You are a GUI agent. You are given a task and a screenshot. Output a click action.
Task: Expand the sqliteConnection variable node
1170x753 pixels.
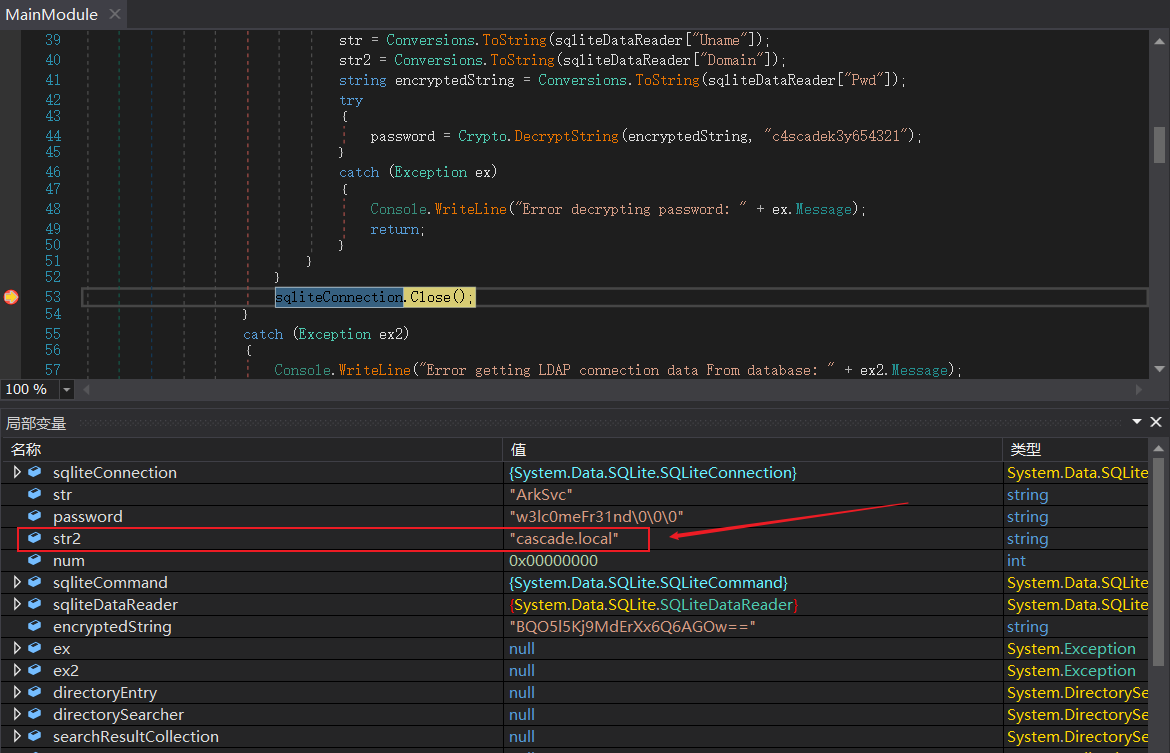pos(17,473)
